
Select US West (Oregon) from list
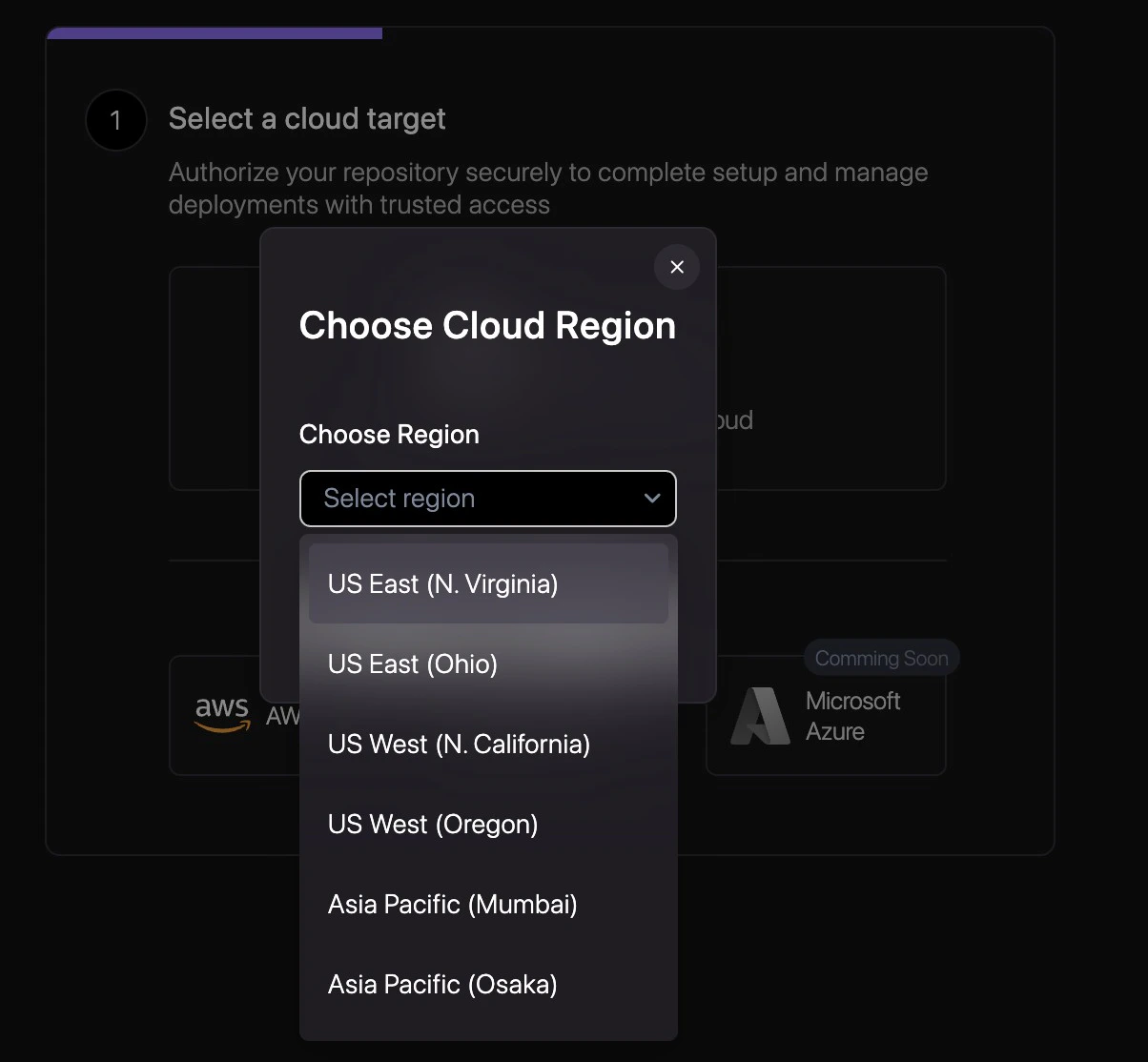point(488,824)
